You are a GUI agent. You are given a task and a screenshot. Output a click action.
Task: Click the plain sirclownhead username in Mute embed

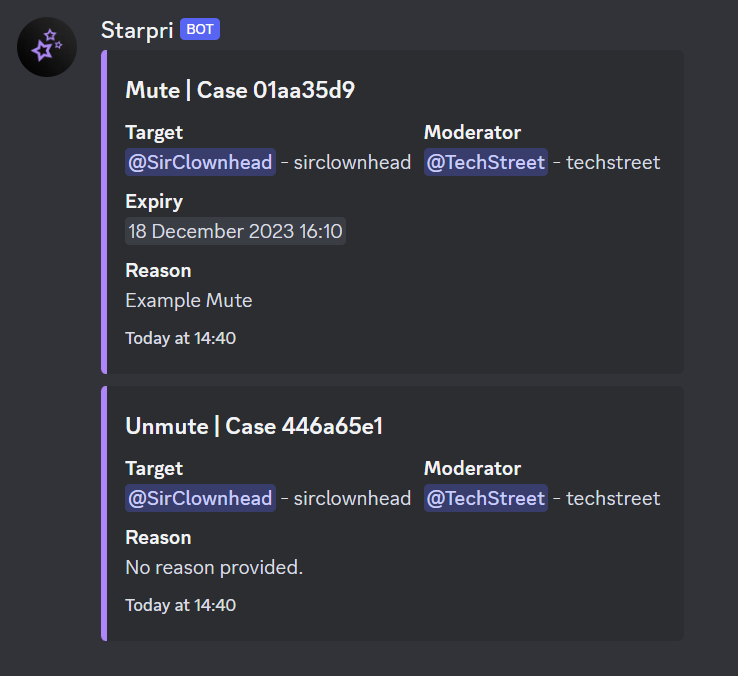click(352, 162)
